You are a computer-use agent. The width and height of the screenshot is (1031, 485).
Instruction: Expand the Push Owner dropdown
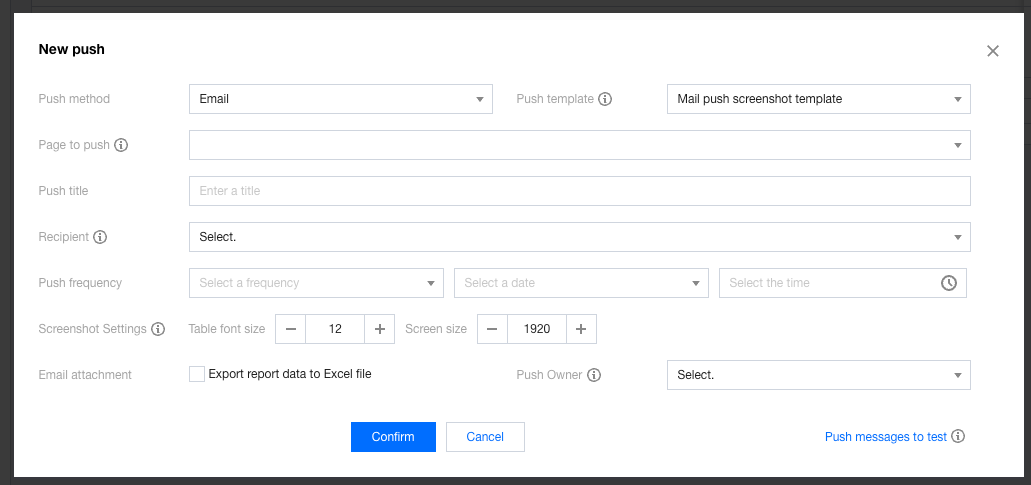pos(817,375)
